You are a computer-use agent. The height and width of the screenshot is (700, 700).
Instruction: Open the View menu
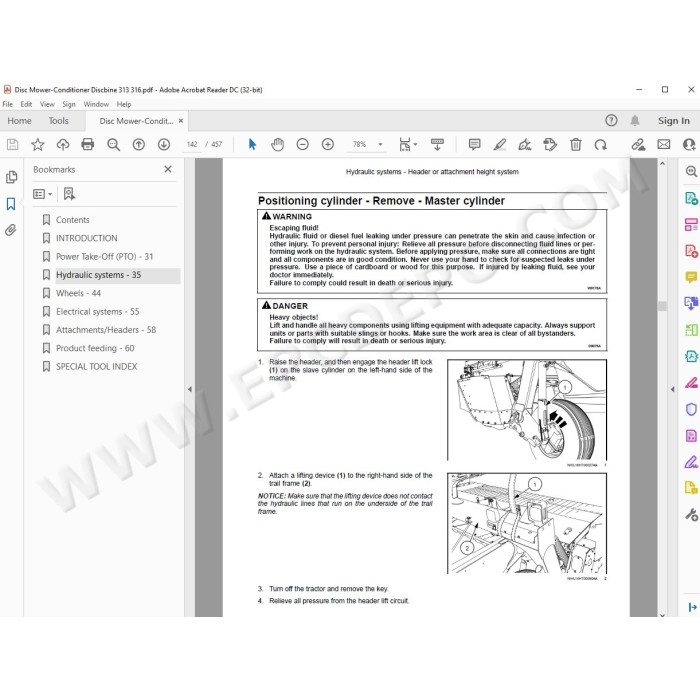(x=47, y=104)
